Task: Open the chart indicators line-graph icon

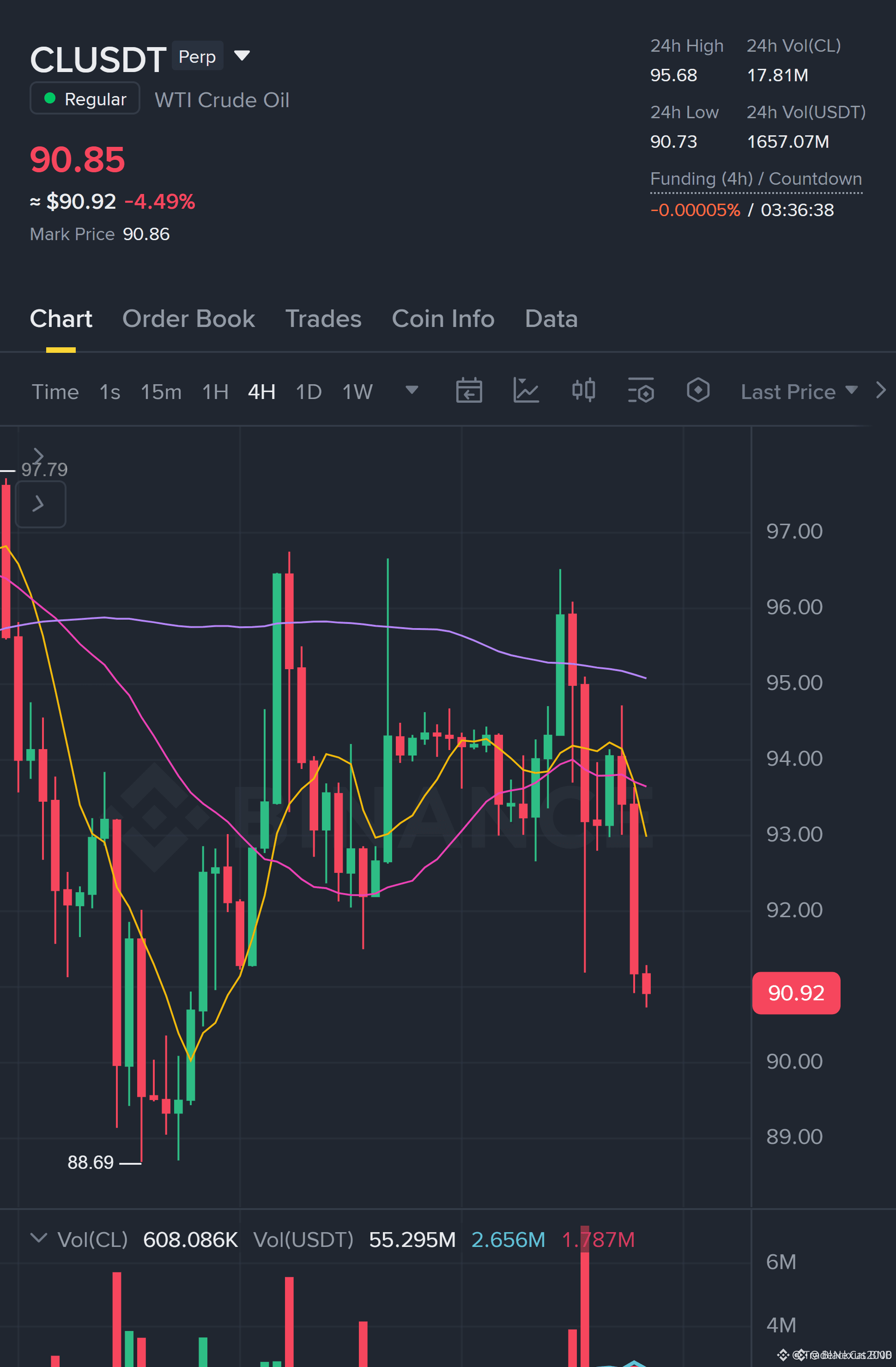Action: point(526,391)
